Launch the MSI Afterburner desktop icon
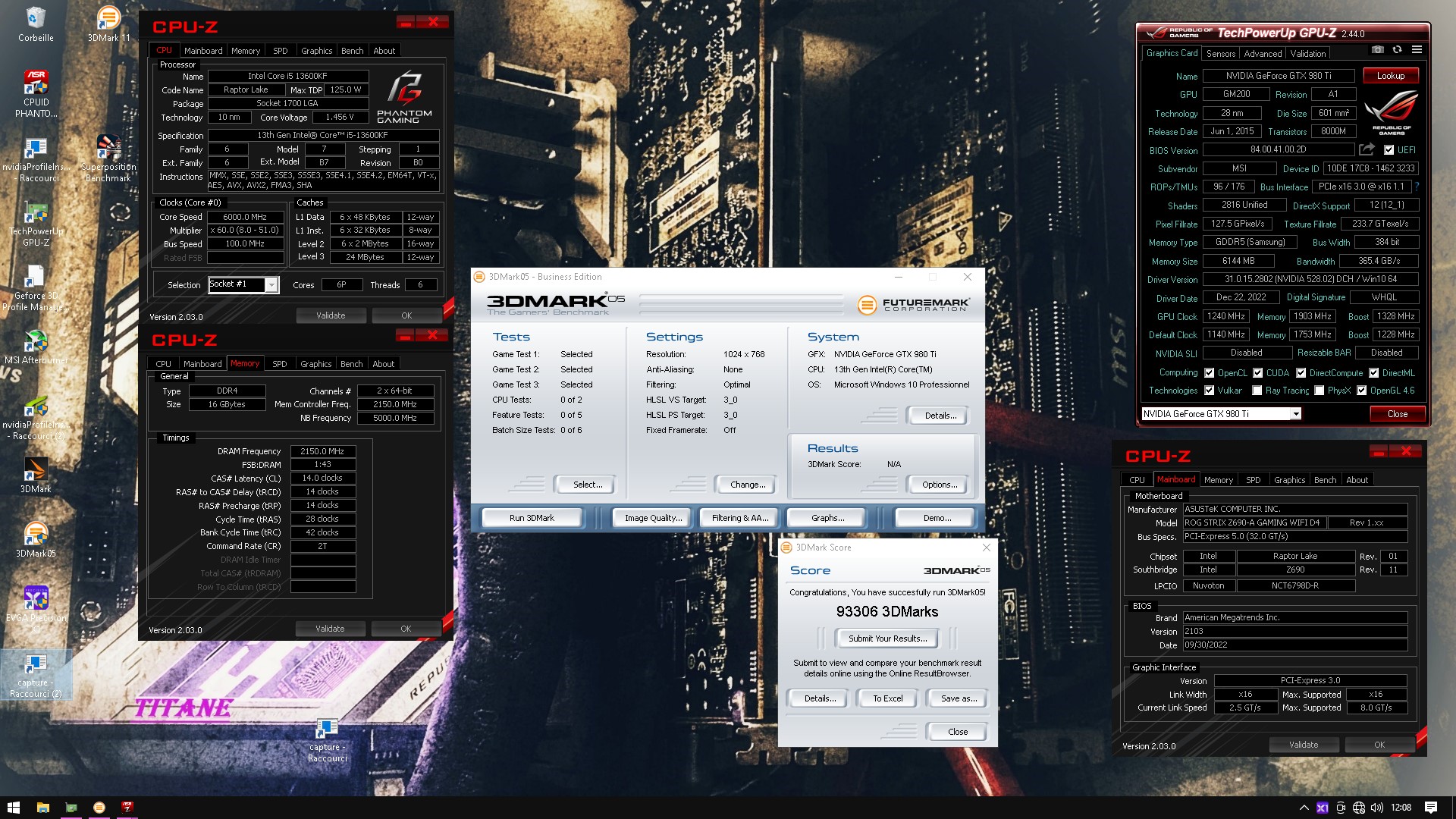 tap(36, 347)
